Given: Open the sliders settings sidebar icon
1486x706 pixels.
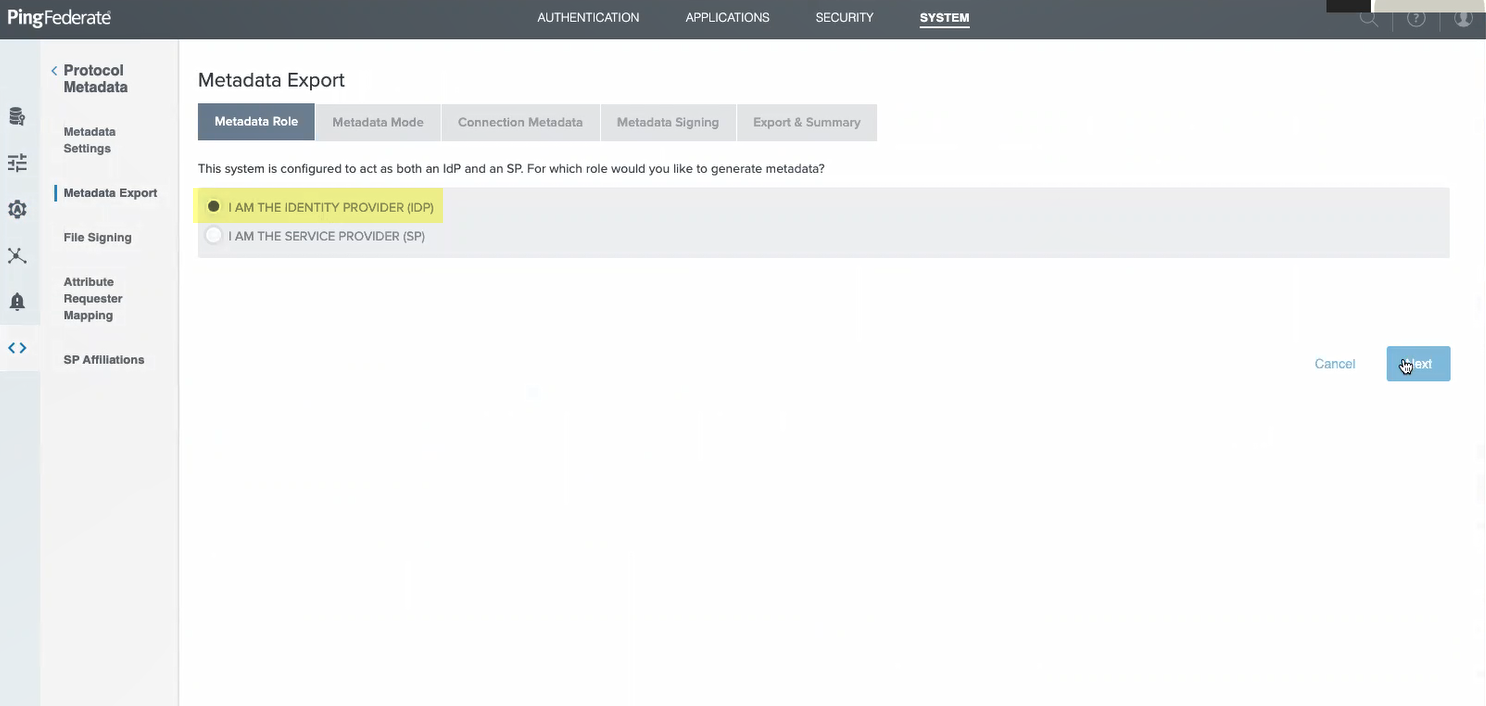Looking at the screenshot, I should [x=17, y=162].
